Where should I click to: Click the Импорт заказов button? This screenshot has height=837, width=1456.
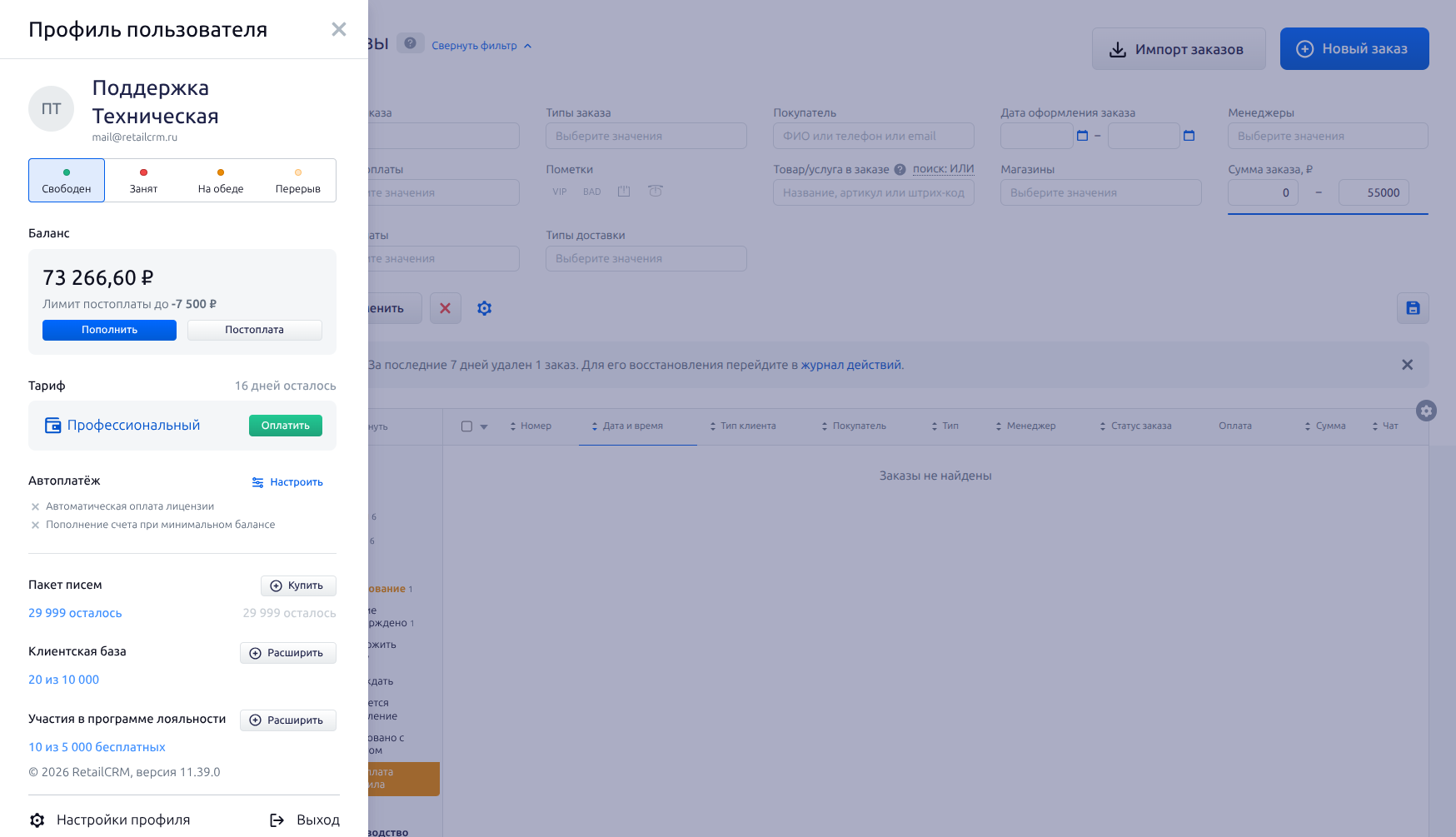(1179, 49)
